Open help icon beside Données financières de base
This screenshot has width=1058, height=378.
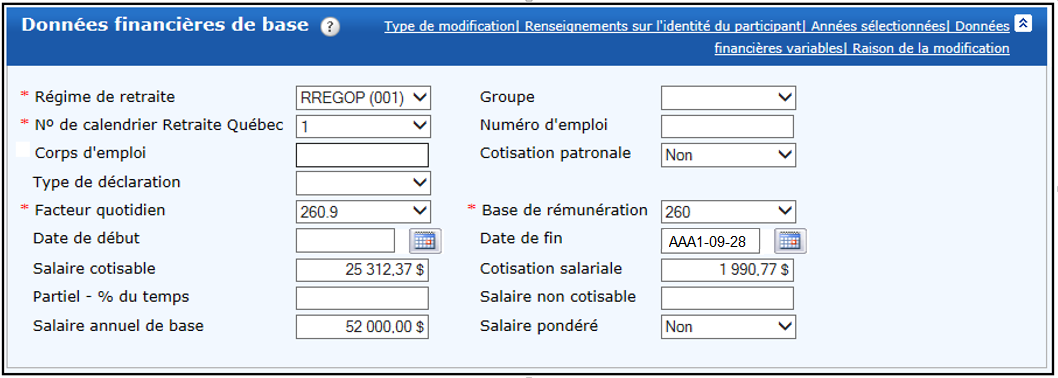pos(330,27)
